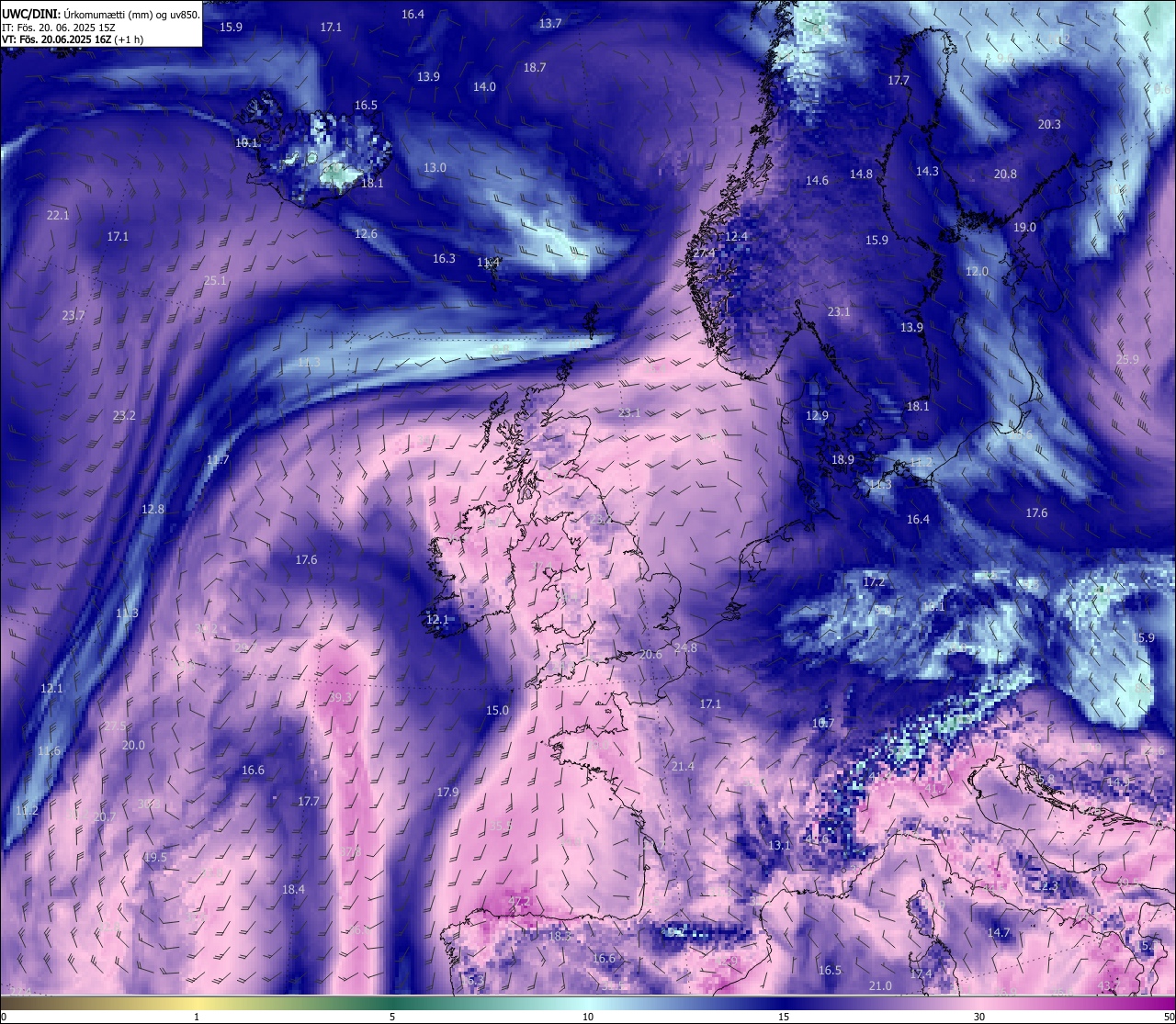Click the 18.7 value label

point(535,68)
